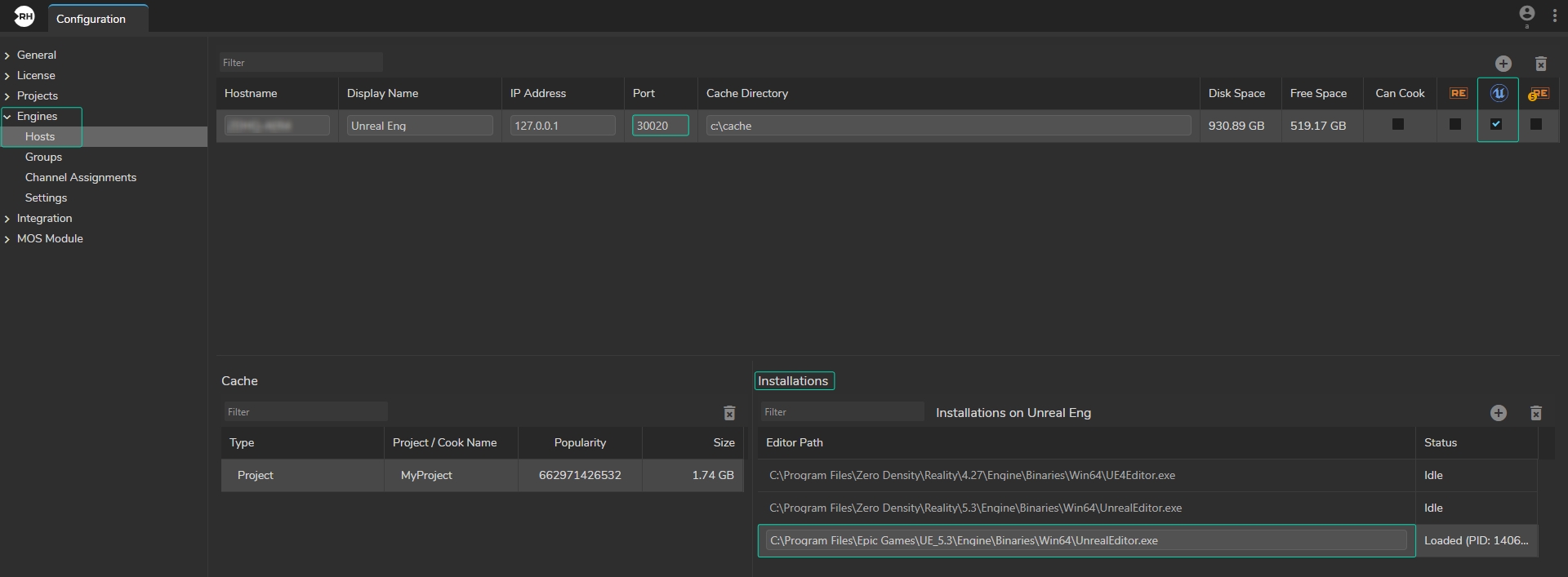Click the delete installation trash icon

1535,413
